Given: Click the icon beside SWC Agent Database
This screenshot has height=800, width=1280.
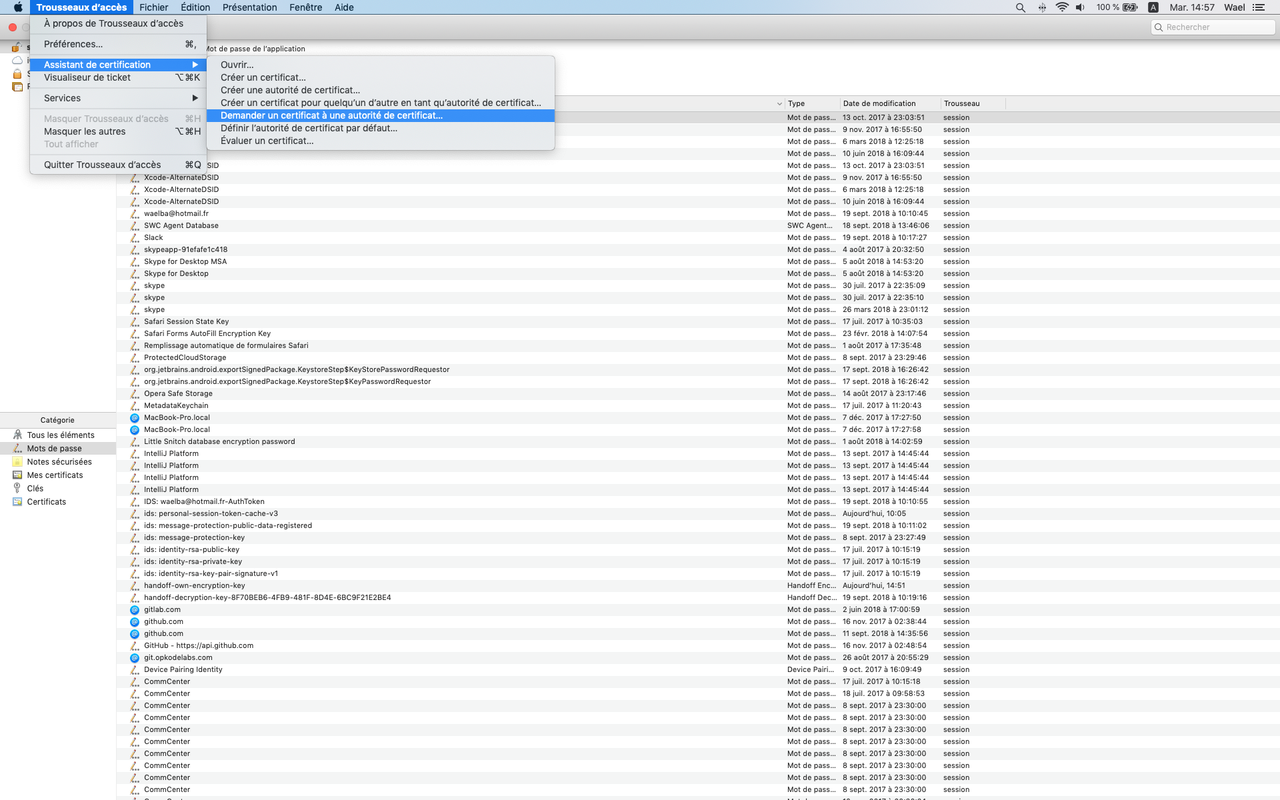Looking at the screenshot, I should pos(135,225).
